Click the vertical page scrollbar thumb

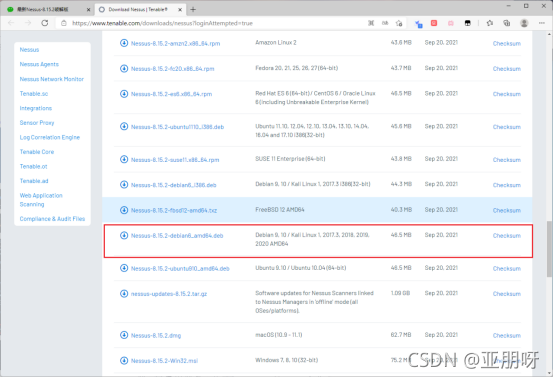pyautogui.click(x=549, y=249)
